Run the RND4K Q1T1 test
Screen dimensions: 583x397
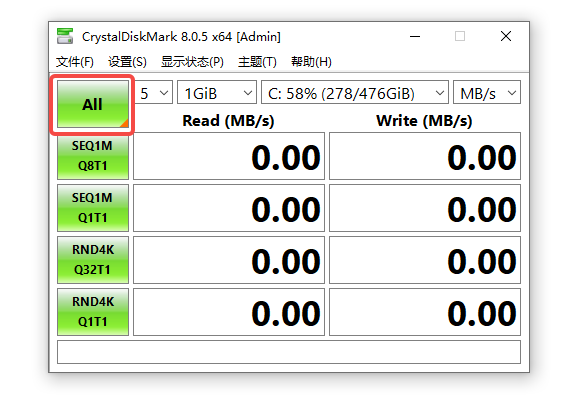(x=93, y=312)
